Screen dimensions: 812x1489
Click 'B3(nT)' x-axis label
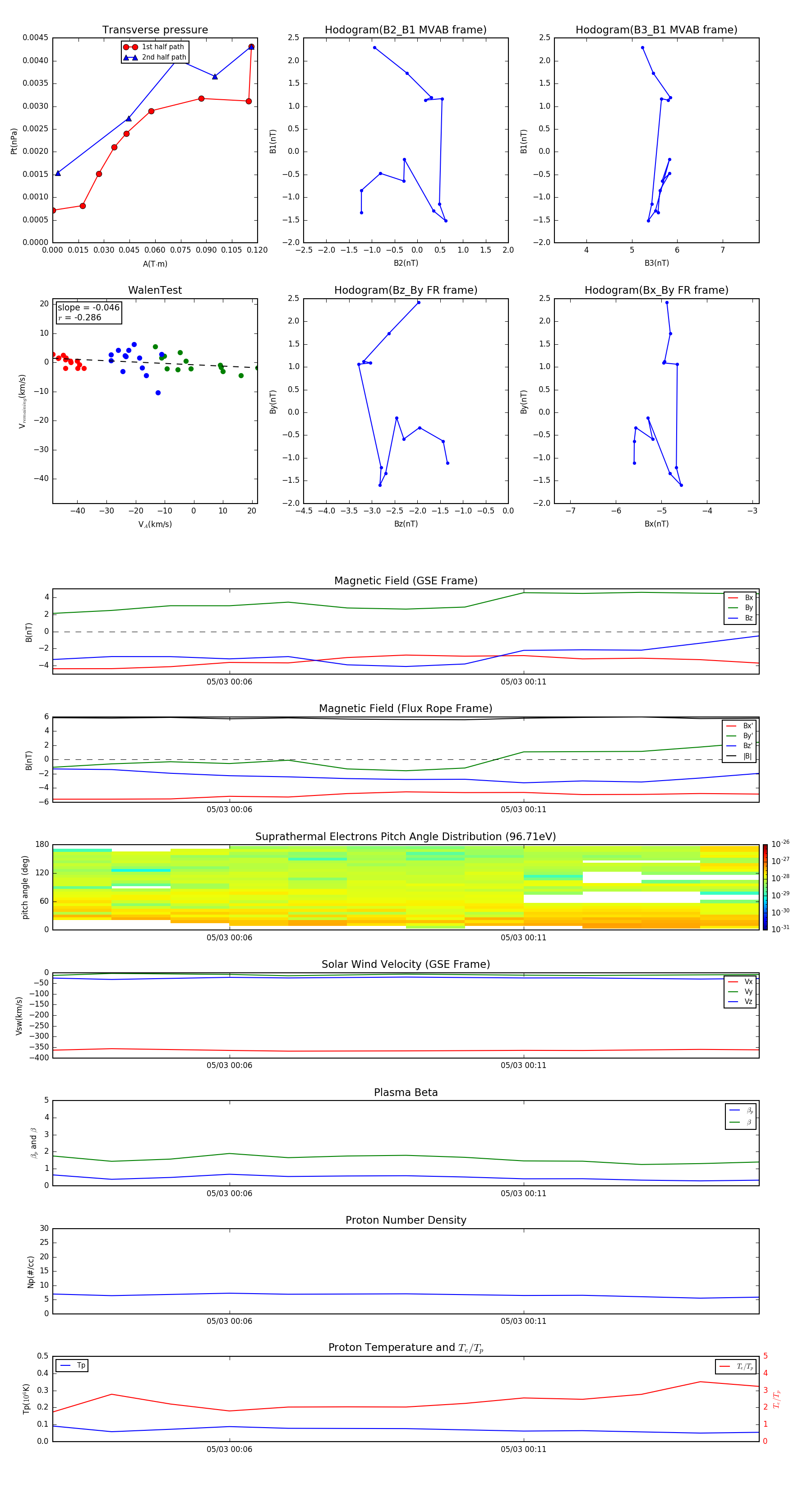coord(656,263)
